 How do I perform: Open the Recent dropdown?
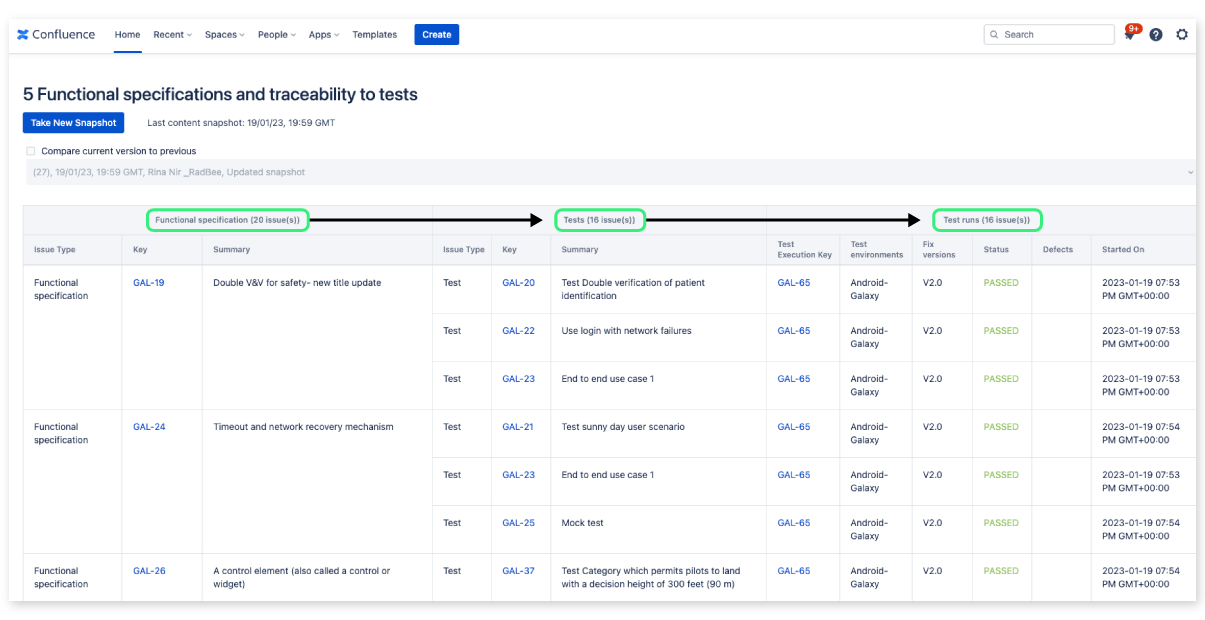[171, 34]
